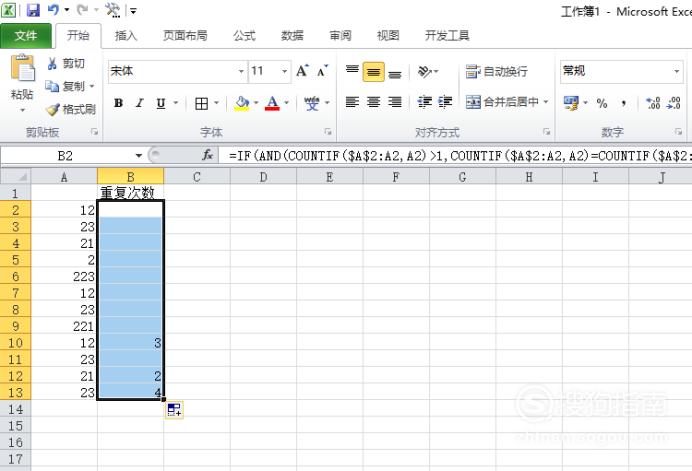Switch to the Data (数据) tab
The width and height of the screenshot is (692, 471).
click(x=292, y=36)
